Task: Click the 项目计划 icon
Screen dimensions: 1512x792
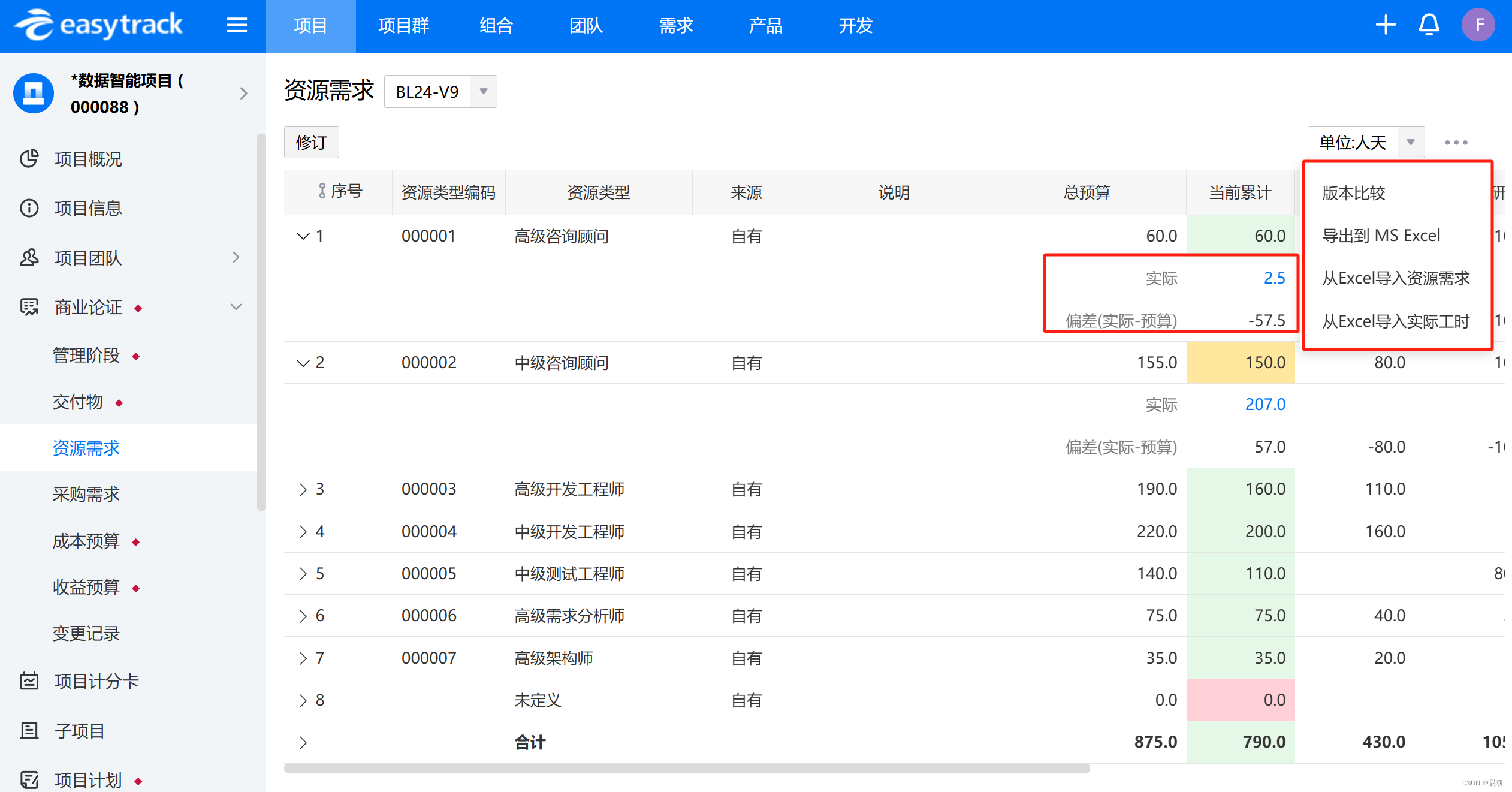Action: [x=29, y=780]
